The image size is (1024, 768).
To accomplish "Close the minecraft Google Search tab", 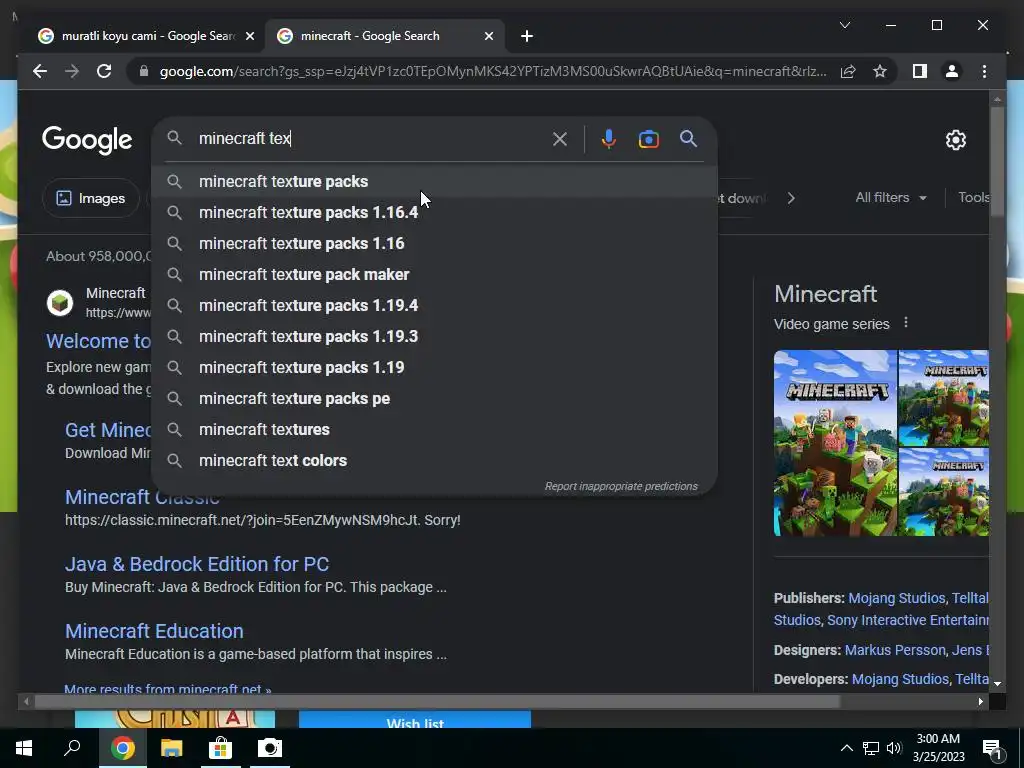I will pos(488,37).
